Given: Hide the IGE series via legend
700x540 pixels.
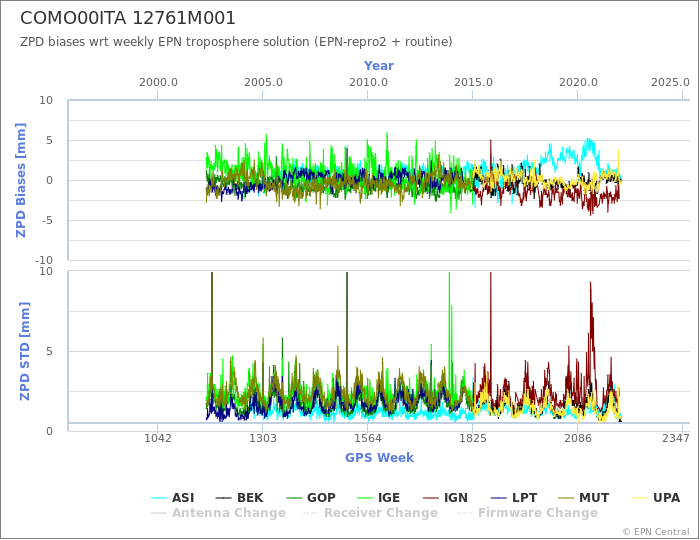Looking at the screenshot, I should (379, 498).
